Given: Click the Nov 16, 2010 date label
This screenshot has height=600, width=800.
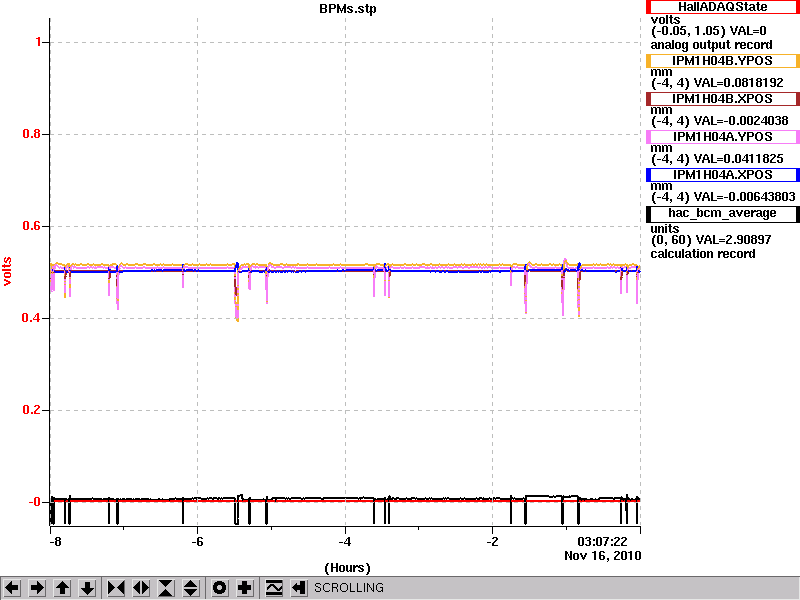Looking at the screenshot, I should [603, 556].
